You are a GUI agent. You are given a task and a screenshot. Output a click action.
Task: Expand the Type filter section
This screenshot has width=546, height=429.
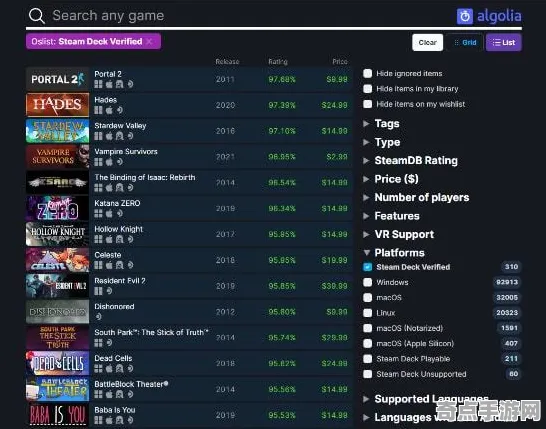[x=382, y=142]
